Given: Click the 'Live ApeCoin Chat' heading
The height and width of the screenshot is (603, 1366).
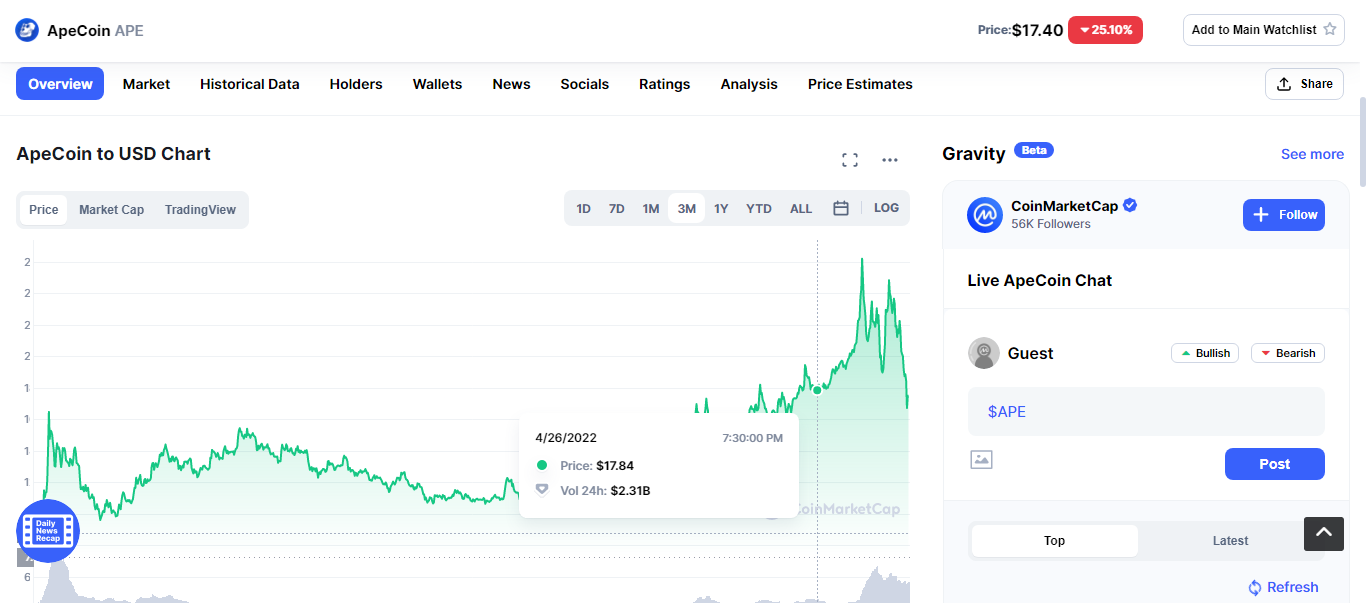Looking at the screenshot, I should [x=1040, y=280].
